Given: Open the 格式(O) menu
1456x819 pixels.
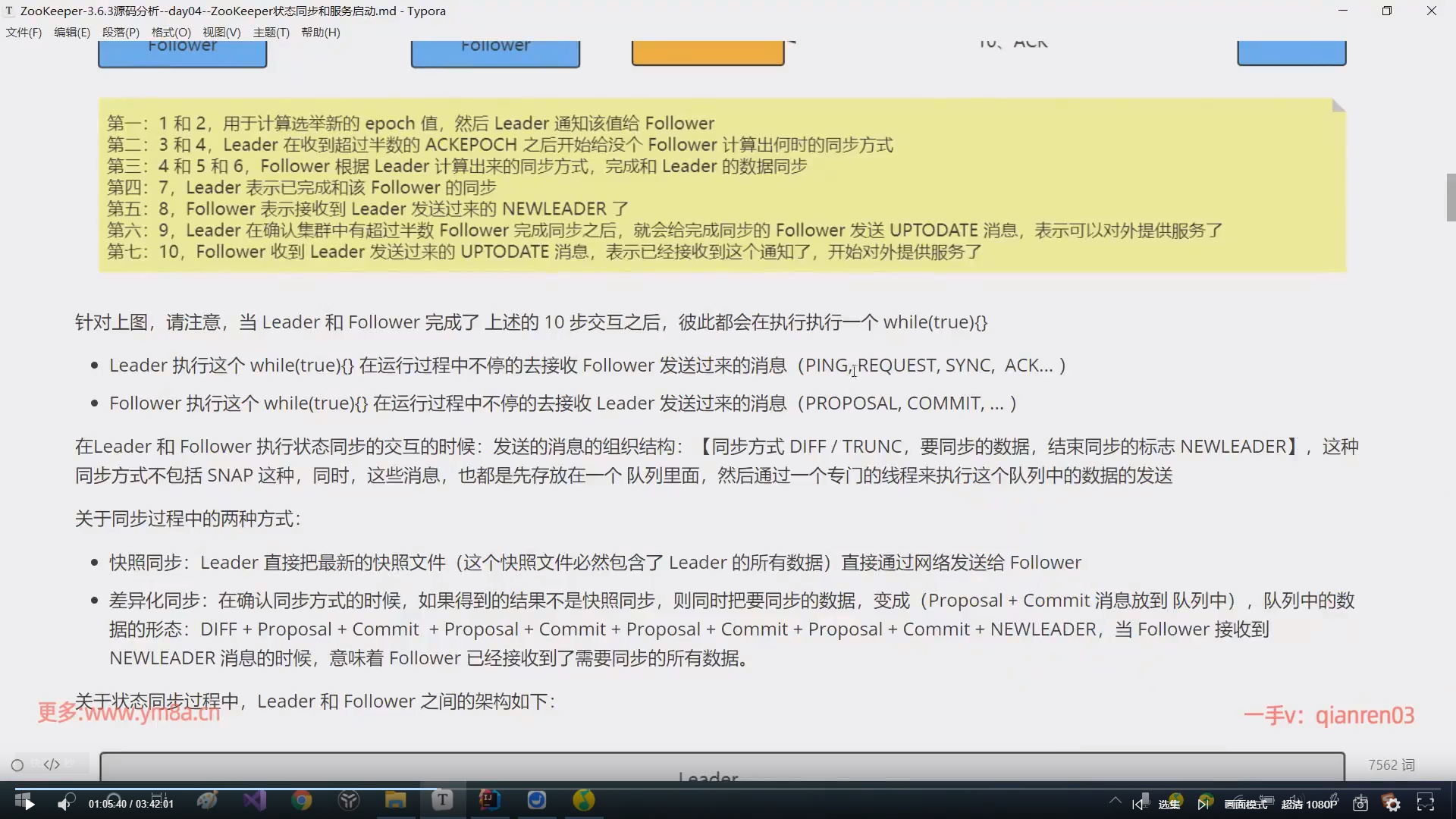Looking at the screenshot, I should (x=171, y=32).
